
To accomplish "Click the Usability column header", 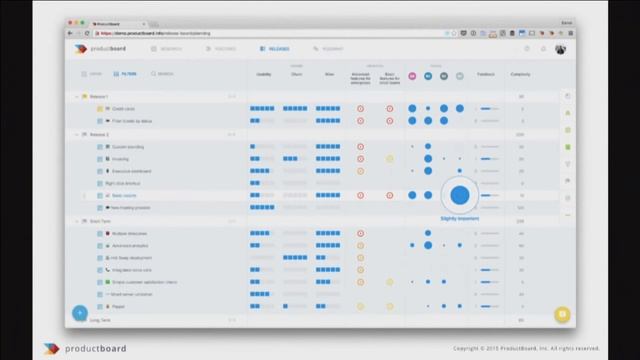I will (264, 74).
